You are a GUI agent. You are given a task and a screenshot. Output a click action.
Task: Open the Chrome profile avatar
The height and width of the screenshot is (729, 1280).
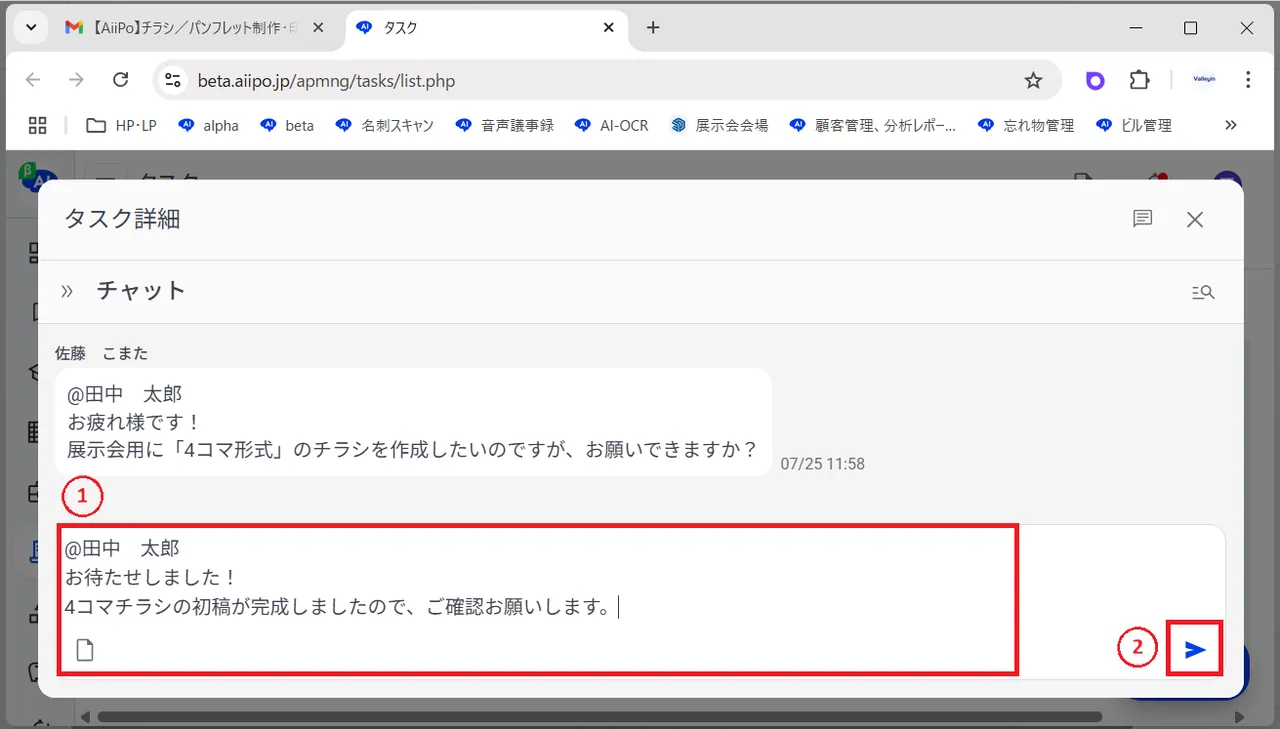[x=1204, y=80]
